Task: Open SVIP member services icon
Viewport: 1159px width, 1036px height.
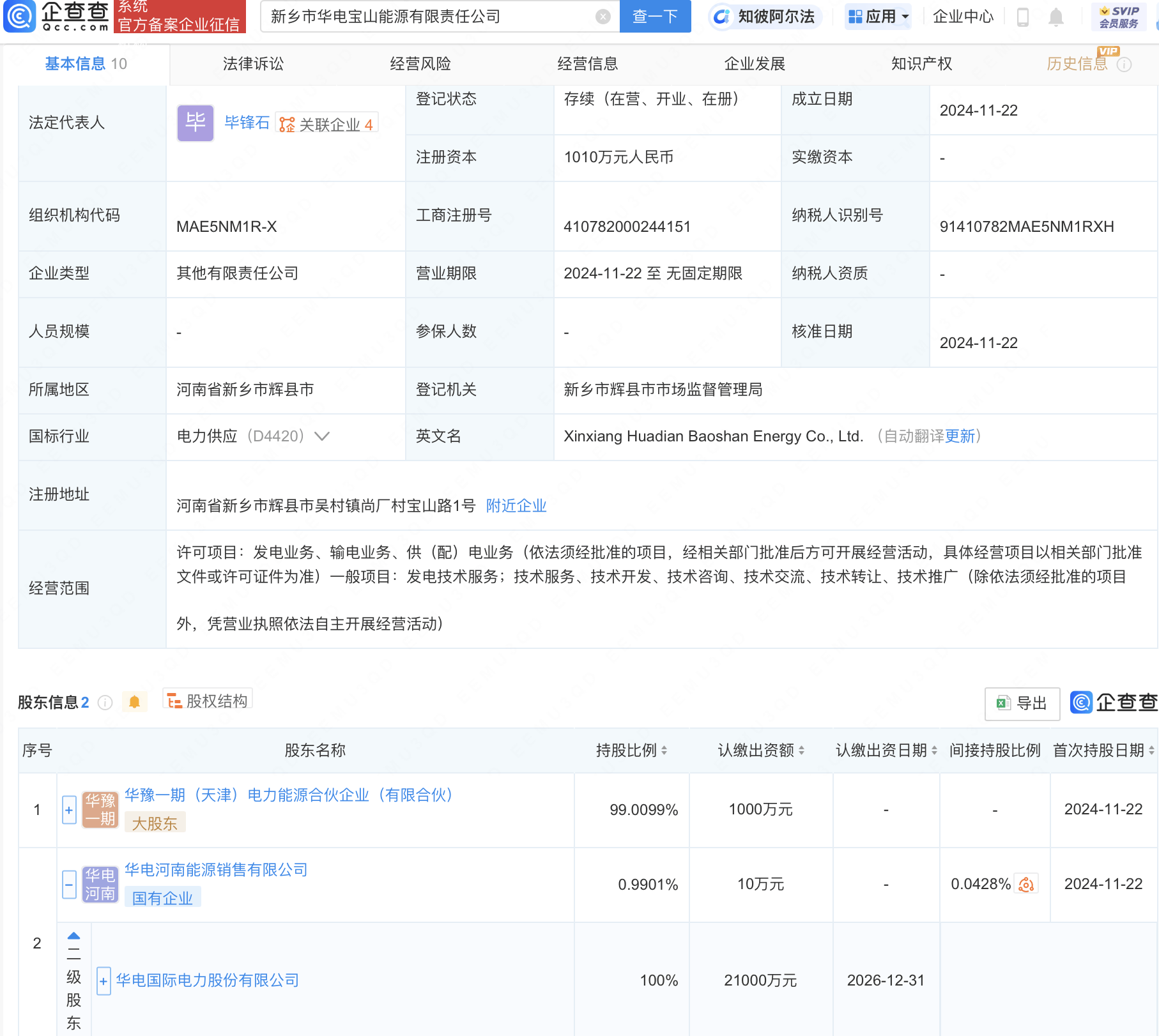Action: 1118,17
